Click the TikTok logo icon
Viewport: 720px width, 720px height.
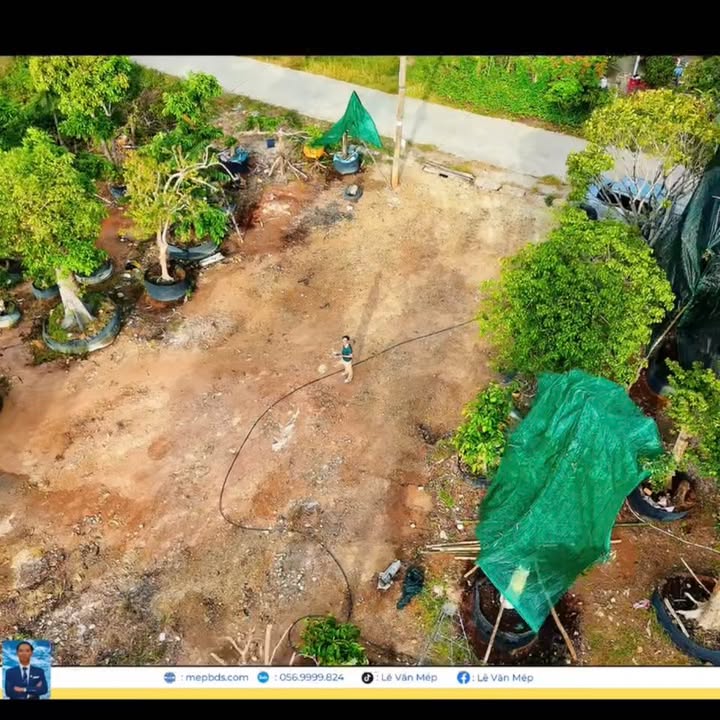[x=367, y=677]
